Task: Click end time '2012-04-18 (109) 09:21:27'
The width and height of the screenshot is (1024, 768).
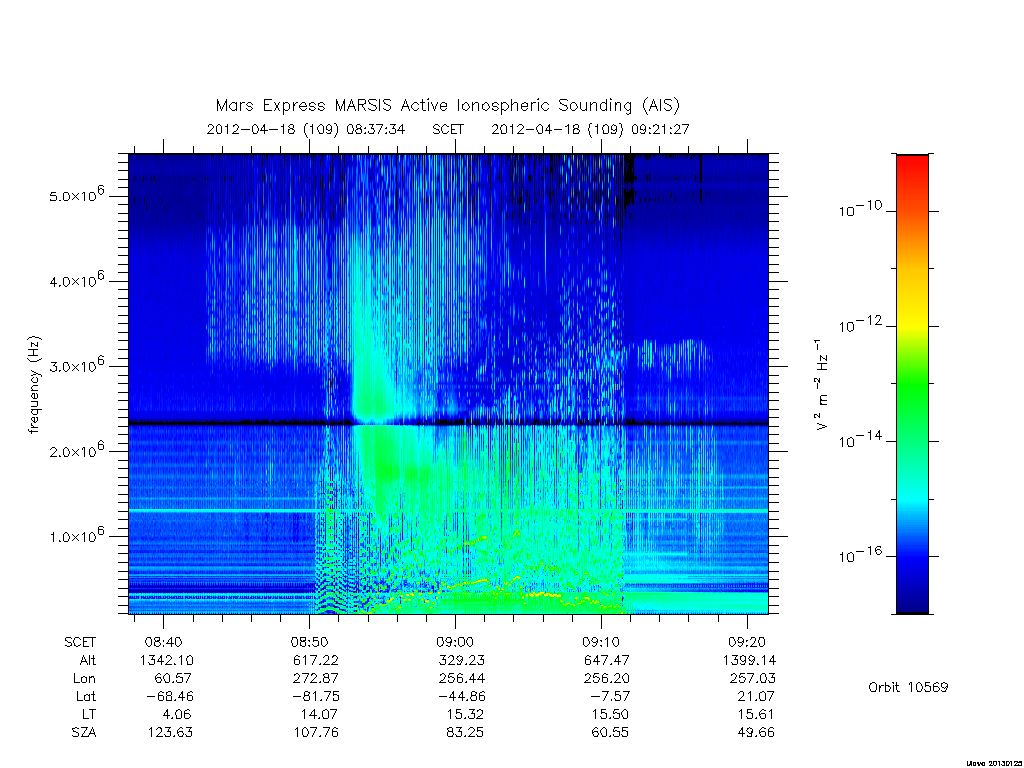Action: [x=590, y=129]
